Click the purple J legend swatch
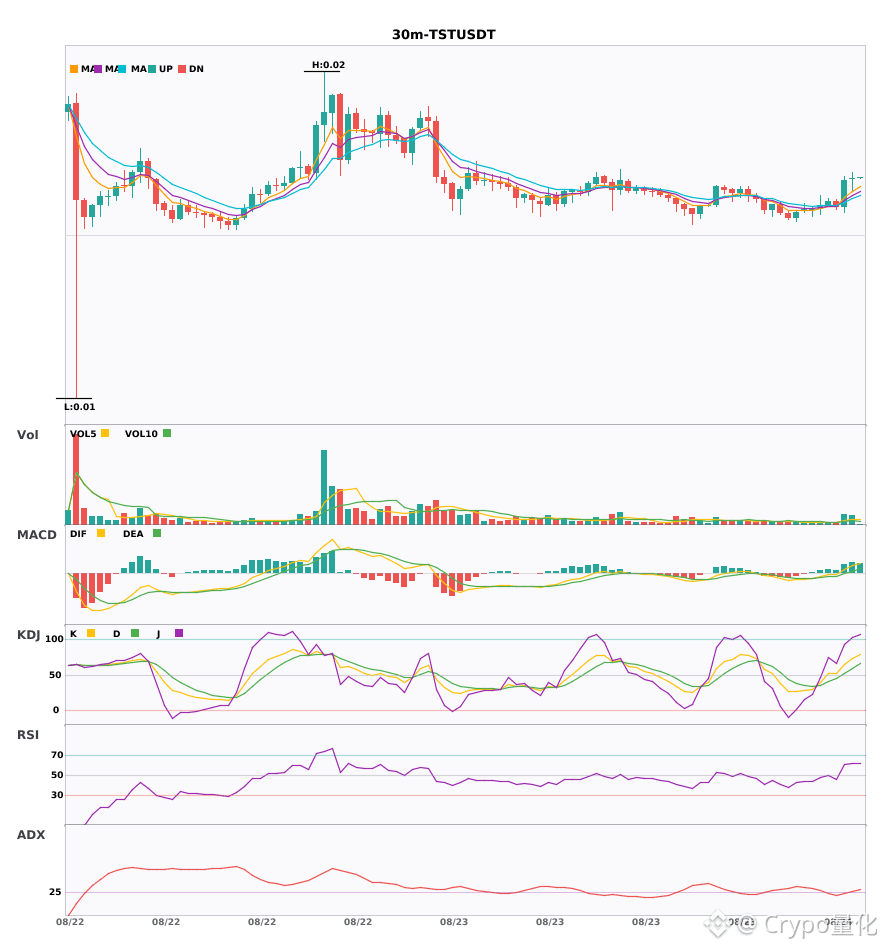Viewport: 885px width, 950px height. click(179, 633)
